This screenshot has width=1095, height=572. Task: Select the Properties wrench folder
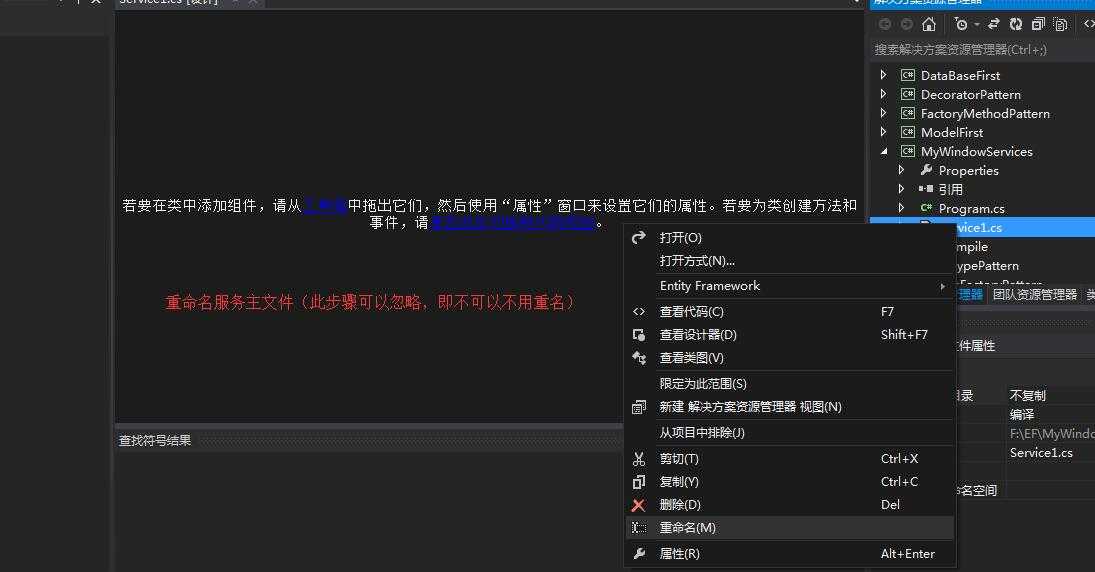pos(968,170)
